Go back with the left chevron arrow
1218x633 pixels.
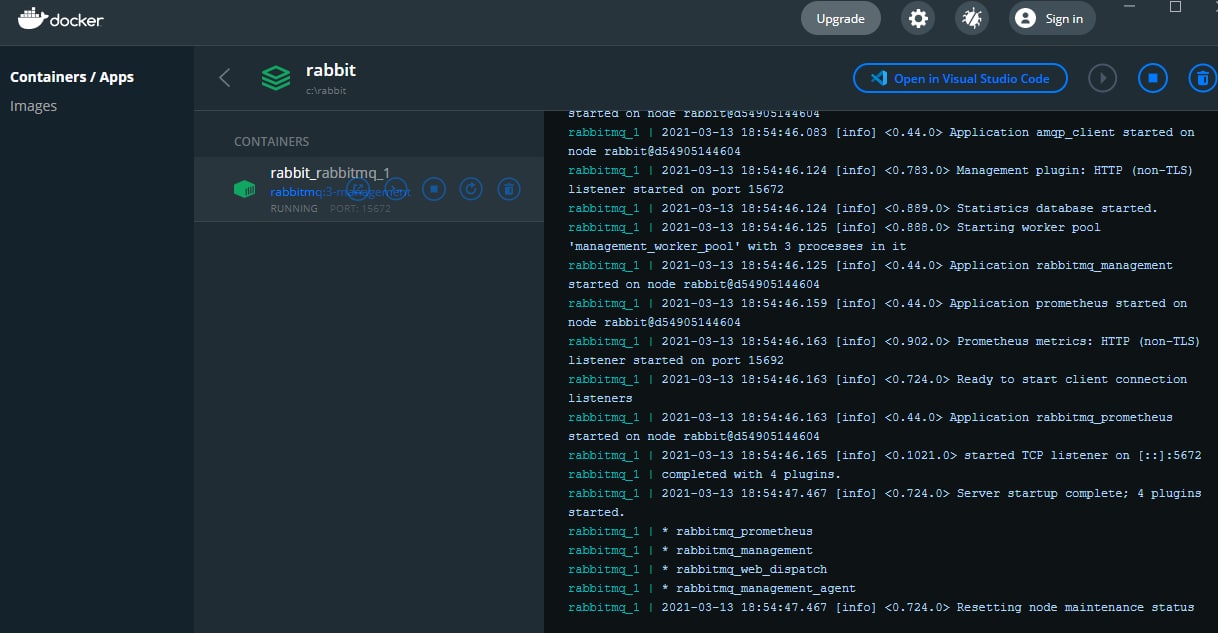click(225, 78)
